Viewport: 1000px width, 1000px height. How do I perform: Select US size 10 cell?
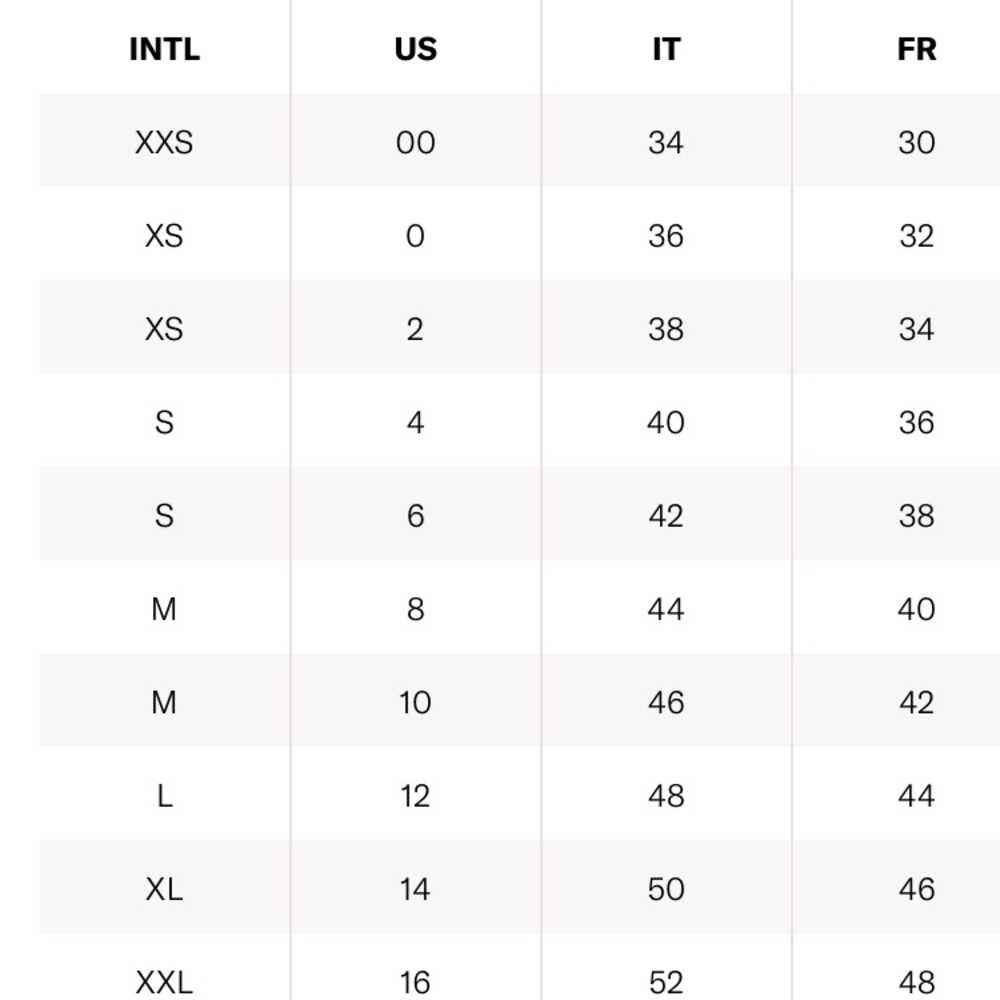(415, 702)
